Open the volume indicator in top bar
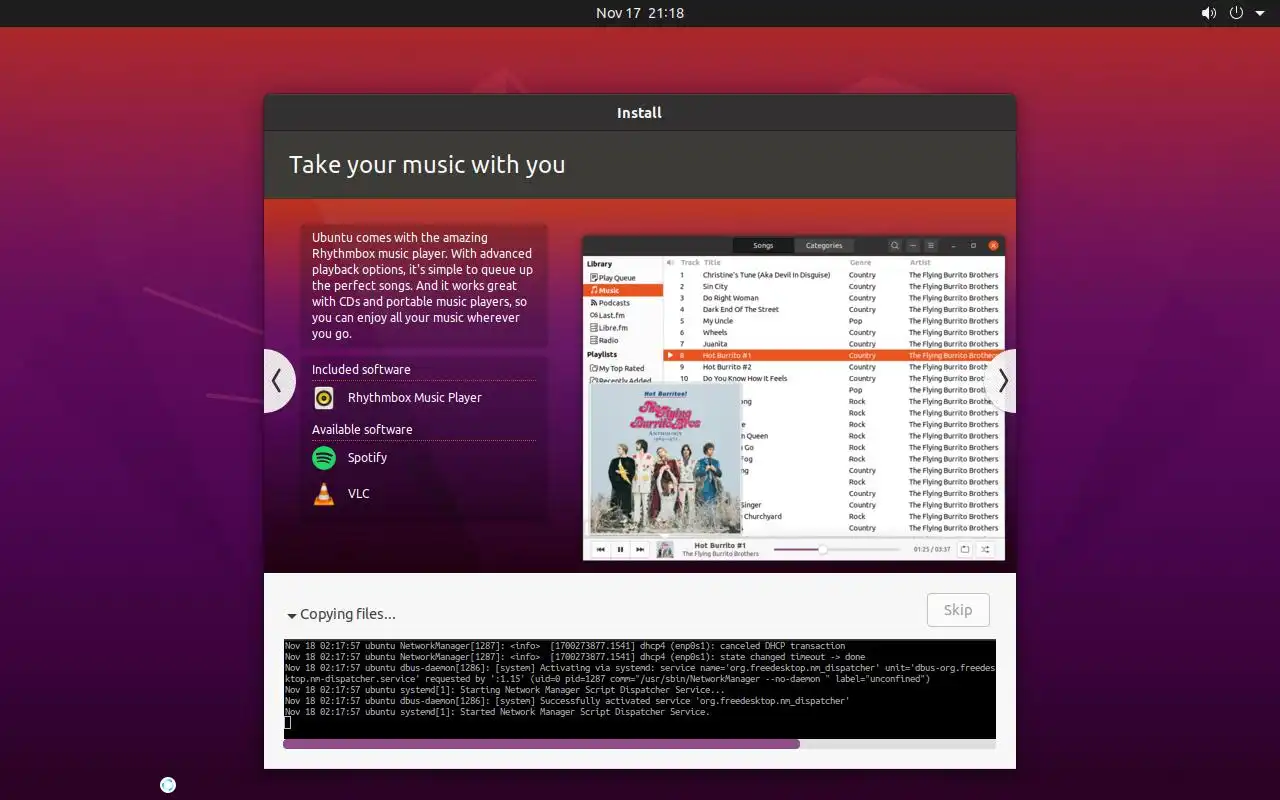This screenshot has height=800, width=1280. [x=1209, y=13]
